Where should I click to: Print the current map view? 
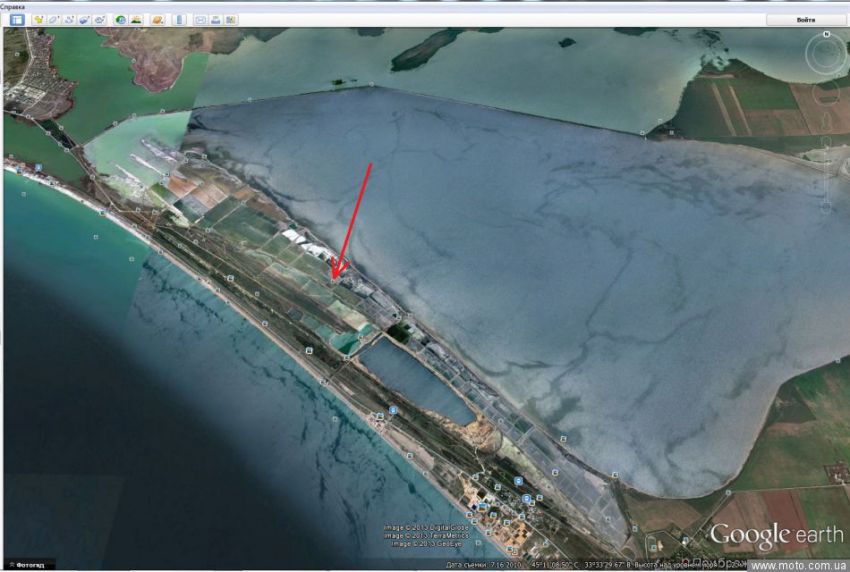point(216,20)
